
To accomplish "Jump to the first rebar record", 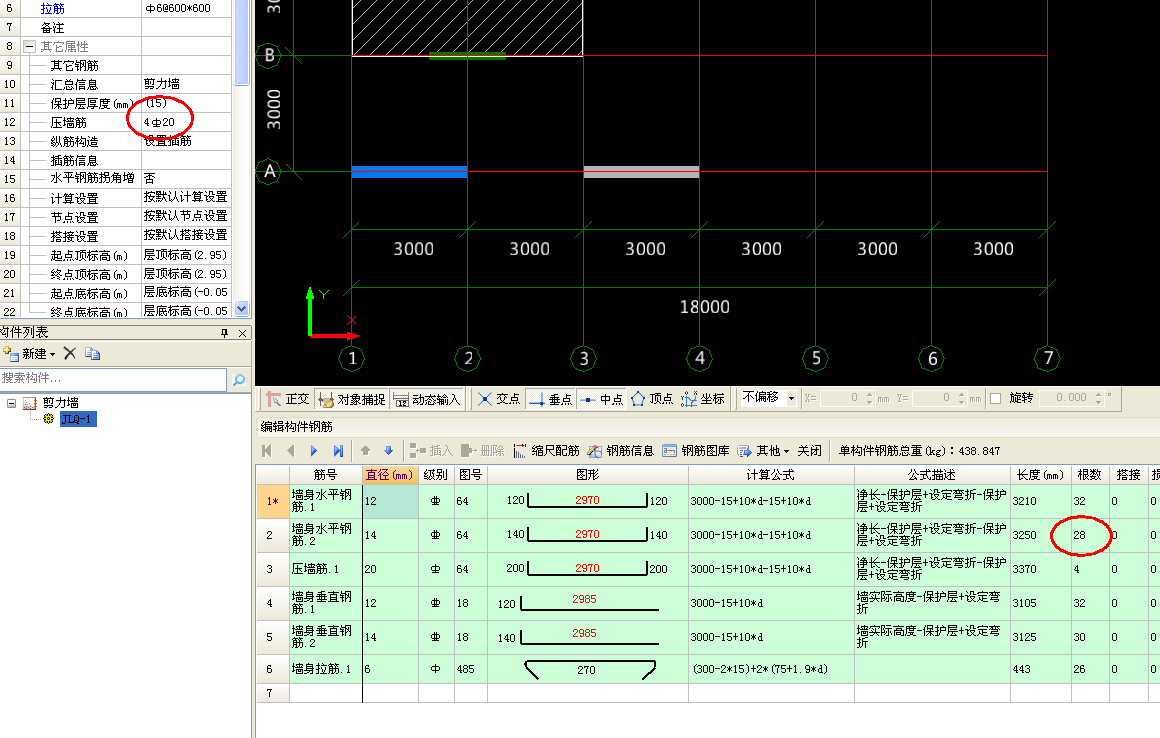I will point(267,451).
